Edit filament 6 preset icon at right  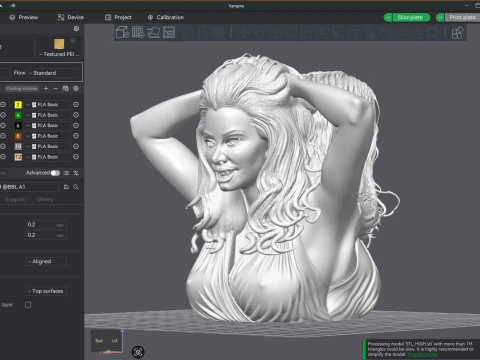tap(76, 125)
